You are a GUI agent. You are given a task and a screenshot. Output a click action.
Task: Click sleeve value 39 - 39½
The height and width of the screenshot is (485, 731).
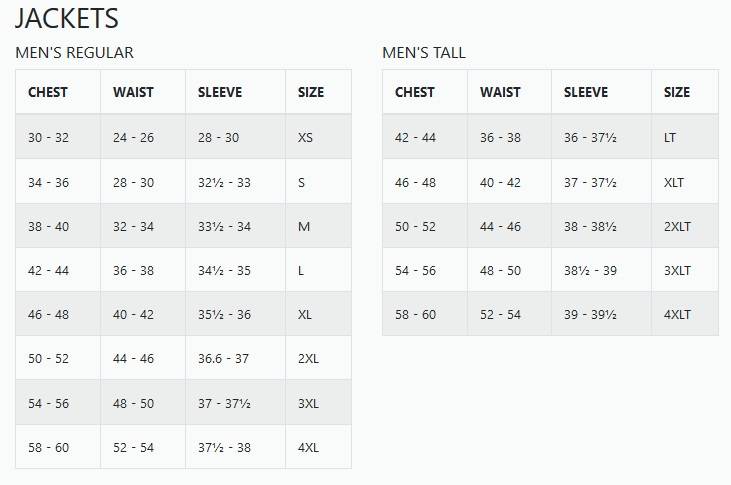pos(590,314)
